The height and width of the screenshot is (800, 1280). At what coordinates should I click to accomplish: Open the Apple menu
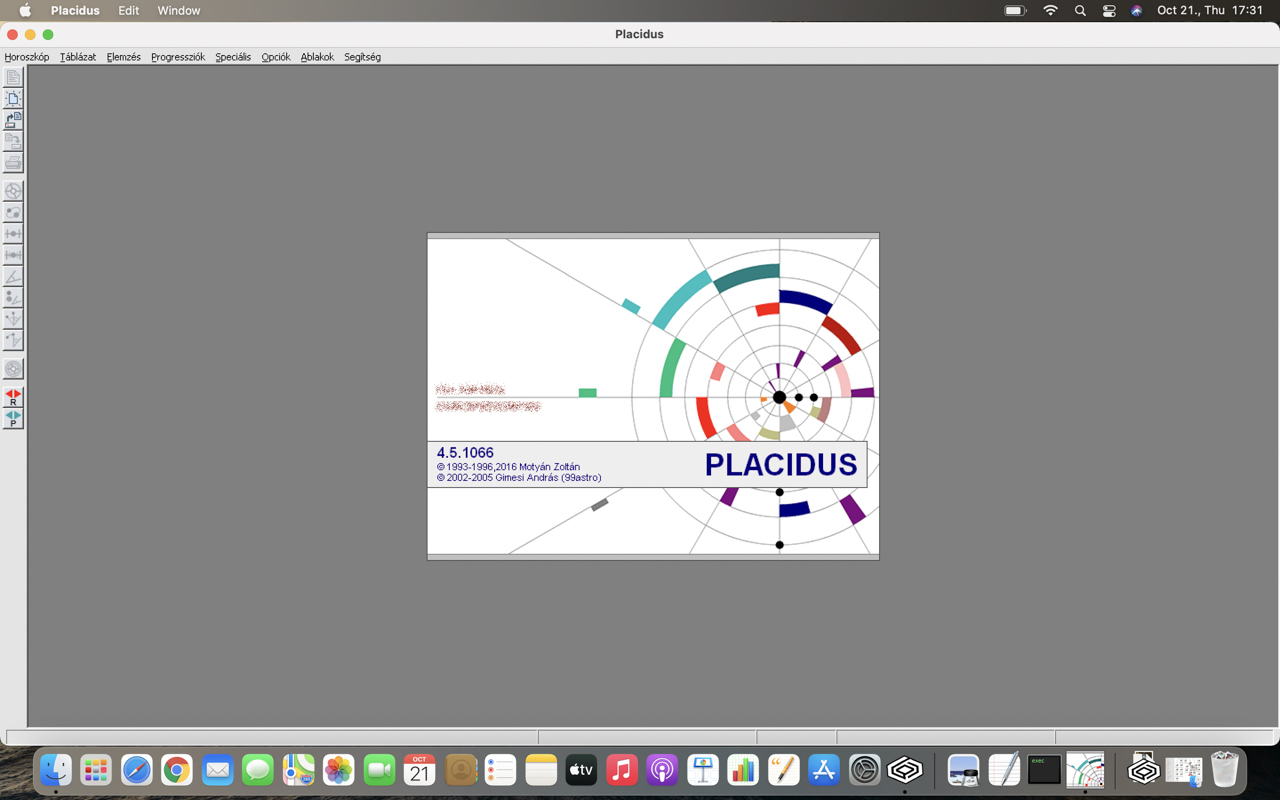pos(25,10)
